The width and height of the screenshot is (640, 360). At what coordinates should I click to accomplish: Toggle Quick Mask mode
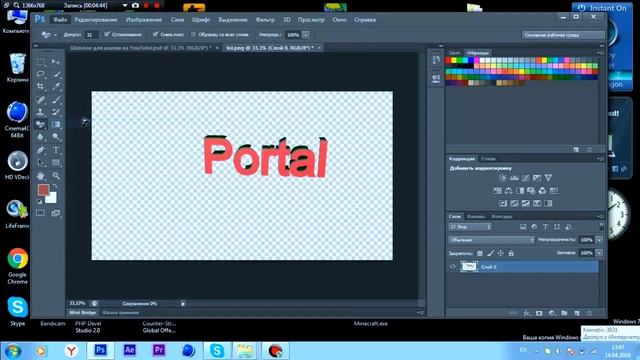40,213
